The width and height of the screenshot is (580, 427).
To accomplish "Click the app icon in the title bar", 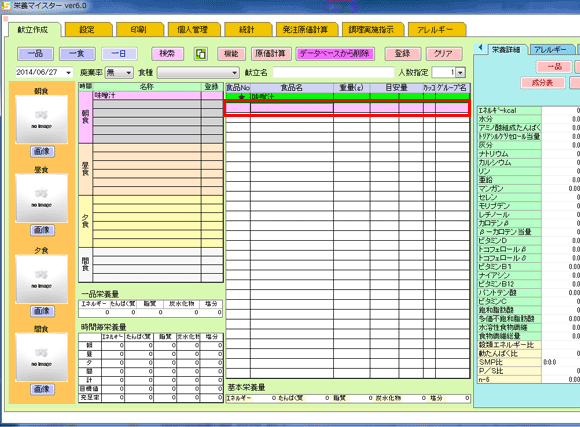I will (6, 6).
